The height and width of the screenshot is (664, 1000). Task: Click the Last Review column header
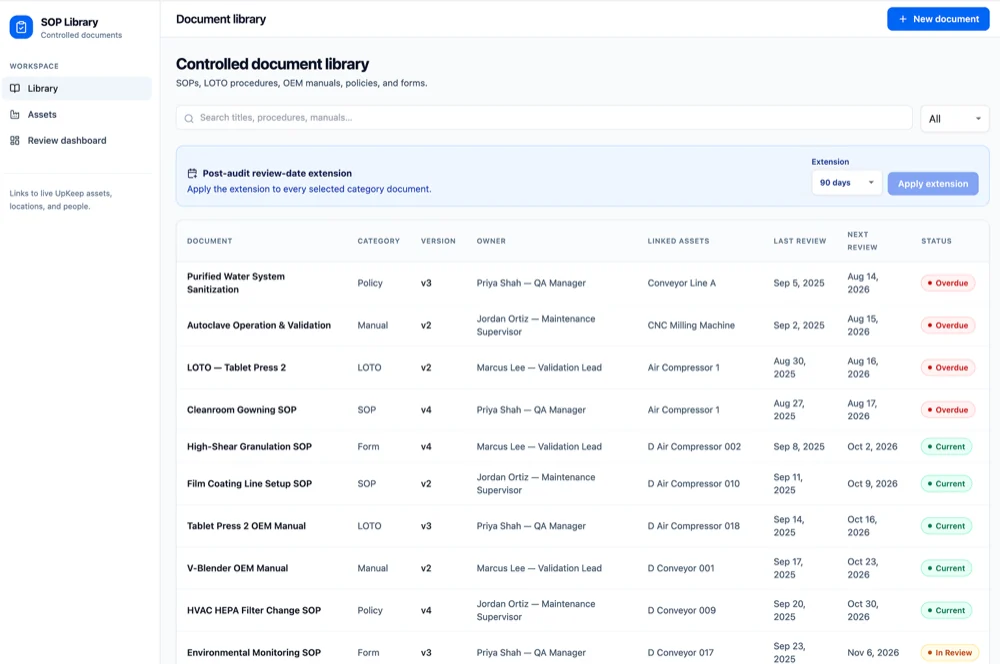pos(799,241)
